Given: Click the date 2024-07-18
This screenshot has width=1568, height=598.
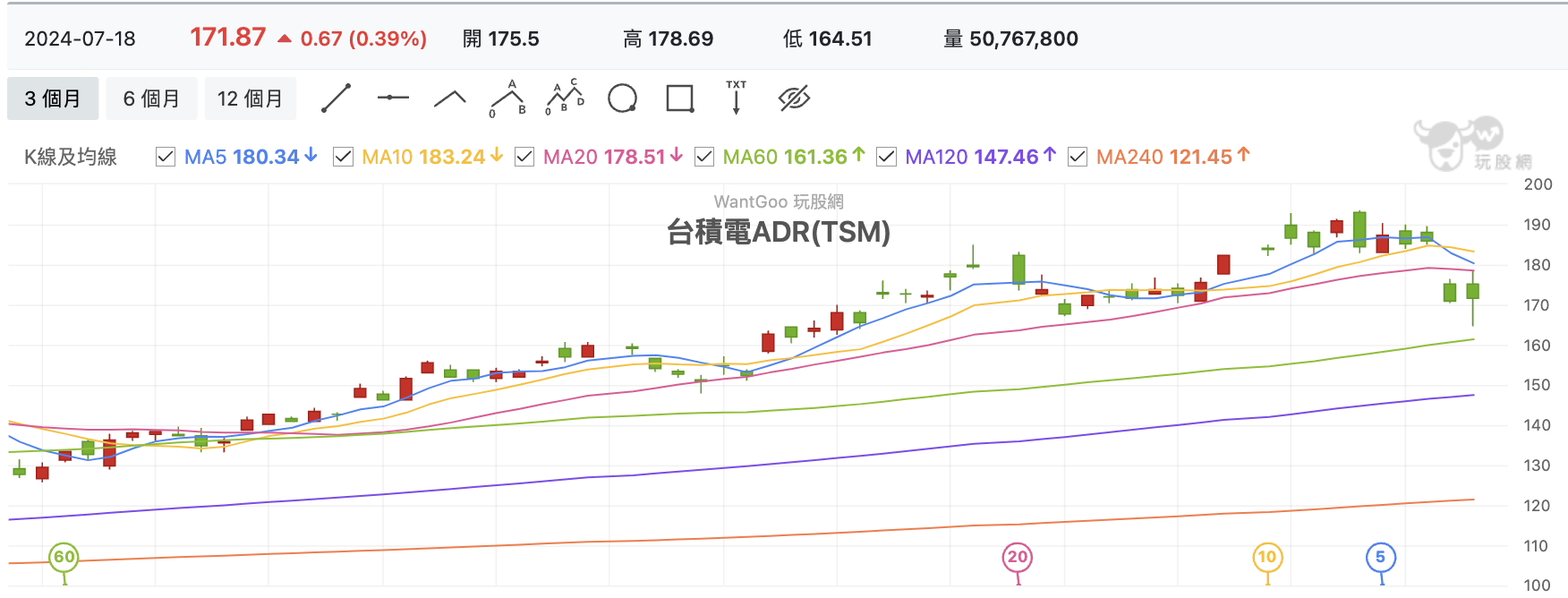Looking at the screenshot, I should (x=80, y=38).
